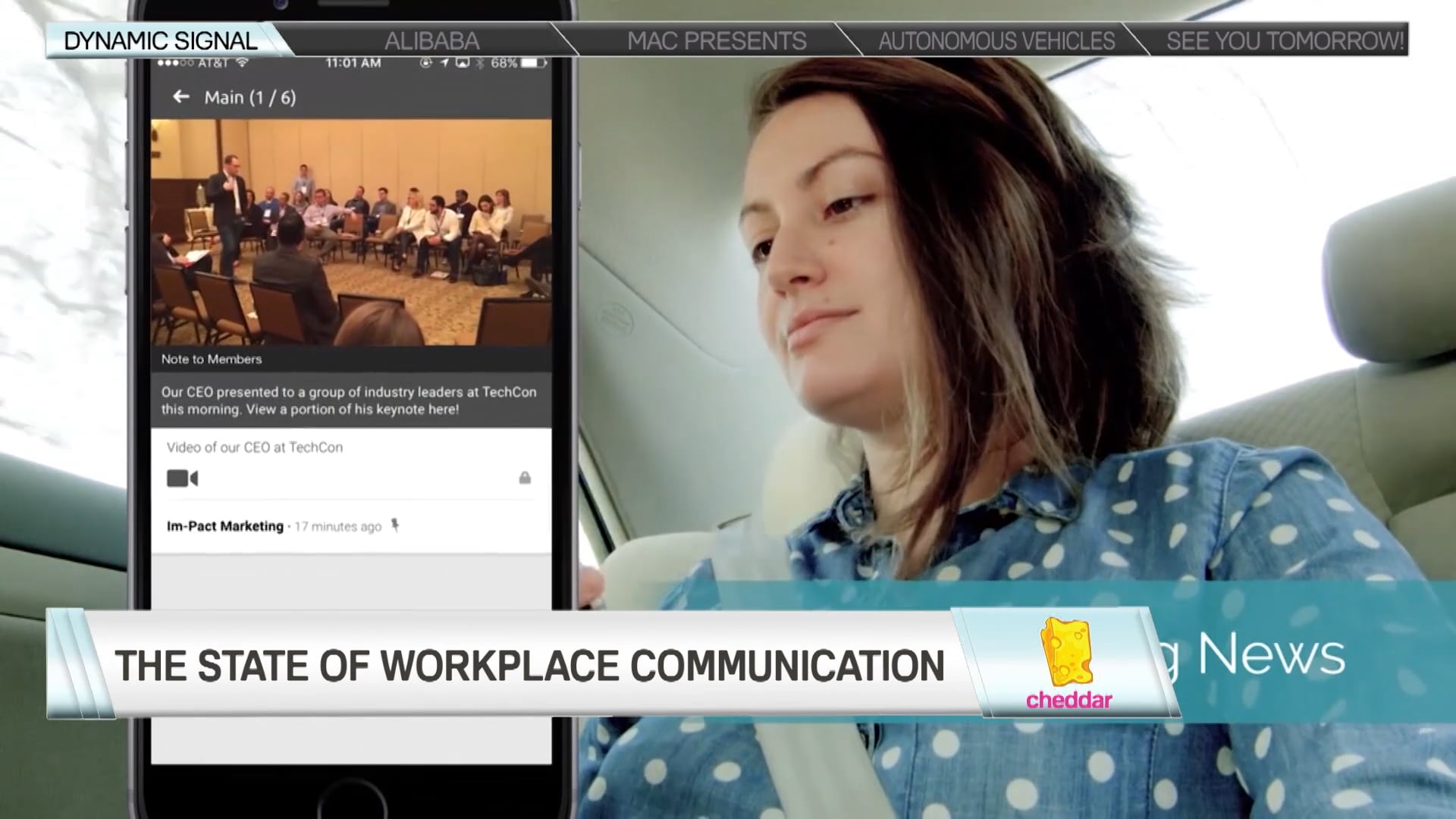Select the MAC PRESENTS segment tab
The width and height of the screenshot is (1456, 819).
717,41
